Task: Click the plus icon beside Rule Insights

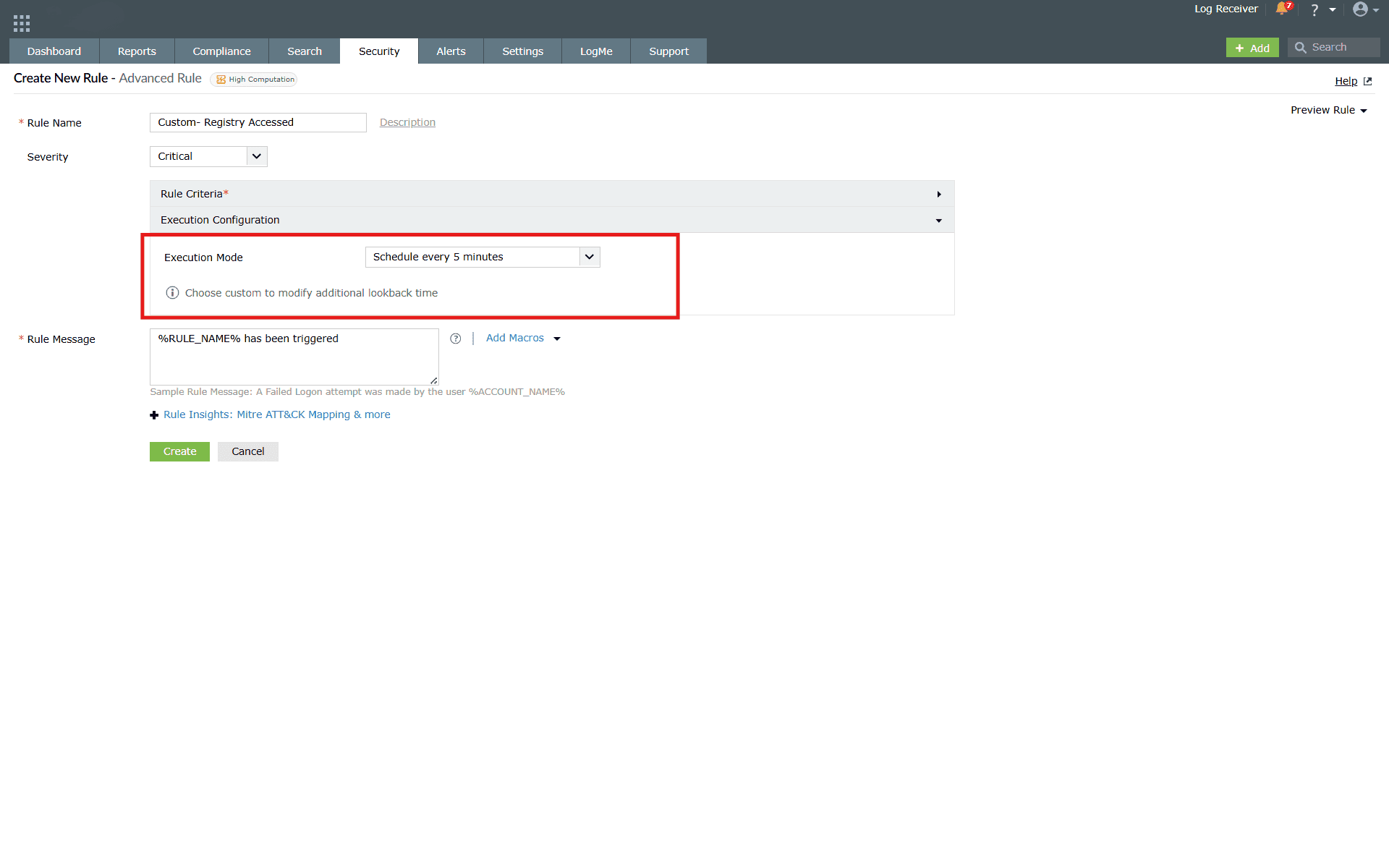Action: pos(154,415)
